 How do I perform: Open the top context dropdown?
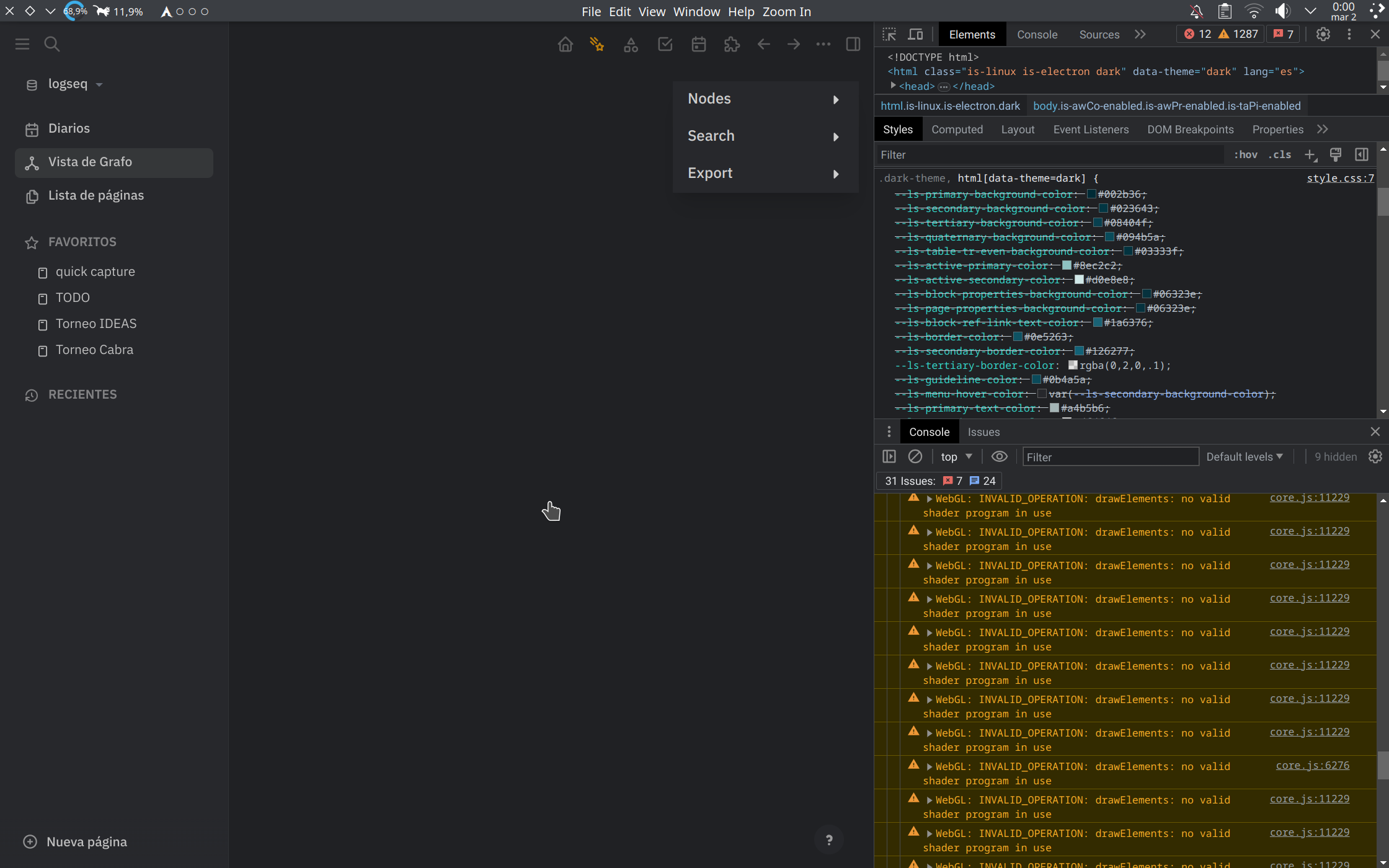pyautogui.click(x=956, y=457)
